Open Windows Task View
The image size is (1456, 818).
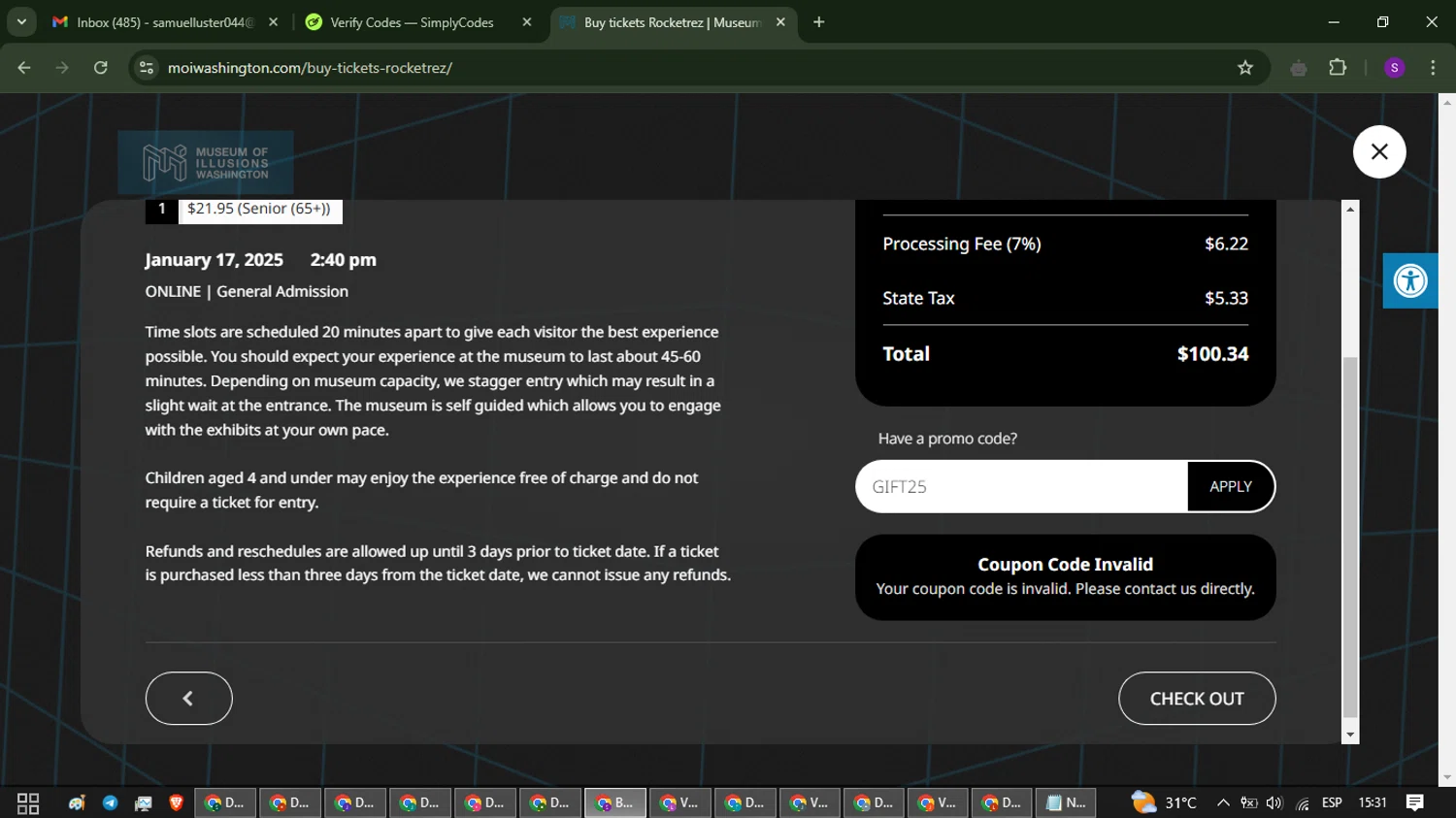click(x=28, y=803)
